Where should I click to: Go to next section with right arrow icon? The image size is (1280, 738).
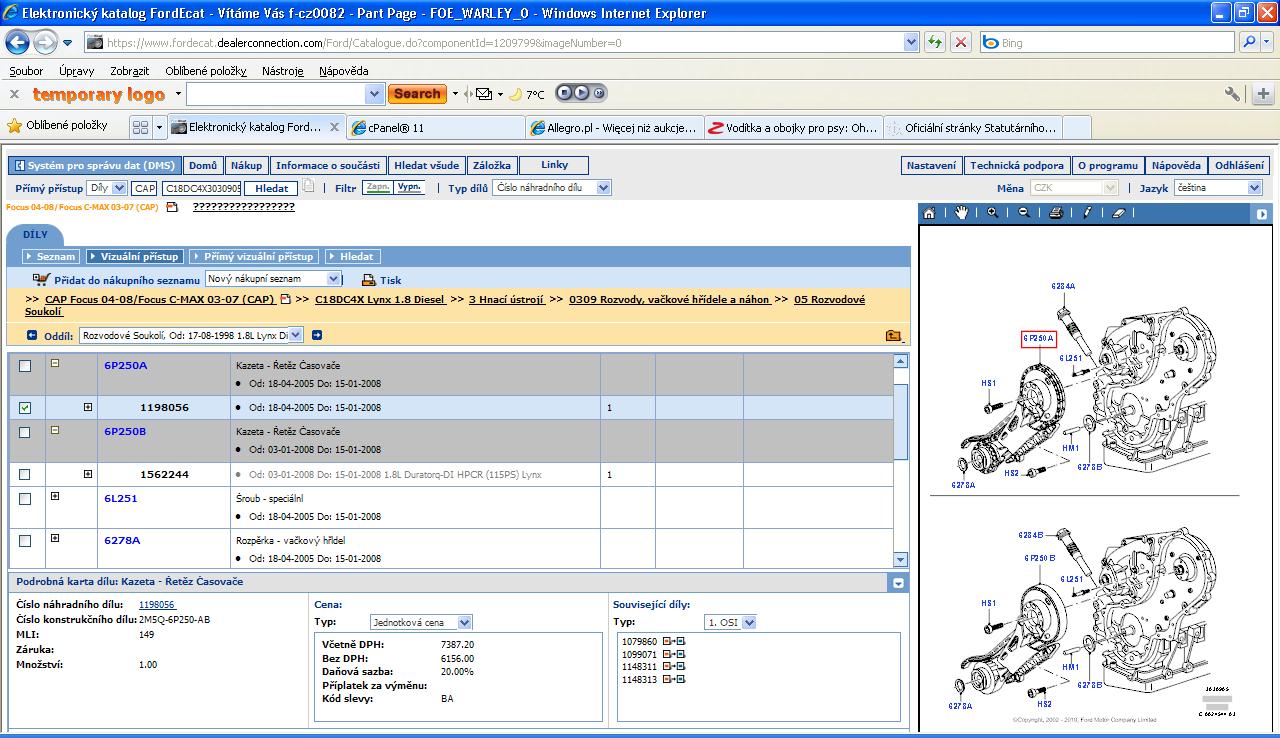(x=317, y=336)
